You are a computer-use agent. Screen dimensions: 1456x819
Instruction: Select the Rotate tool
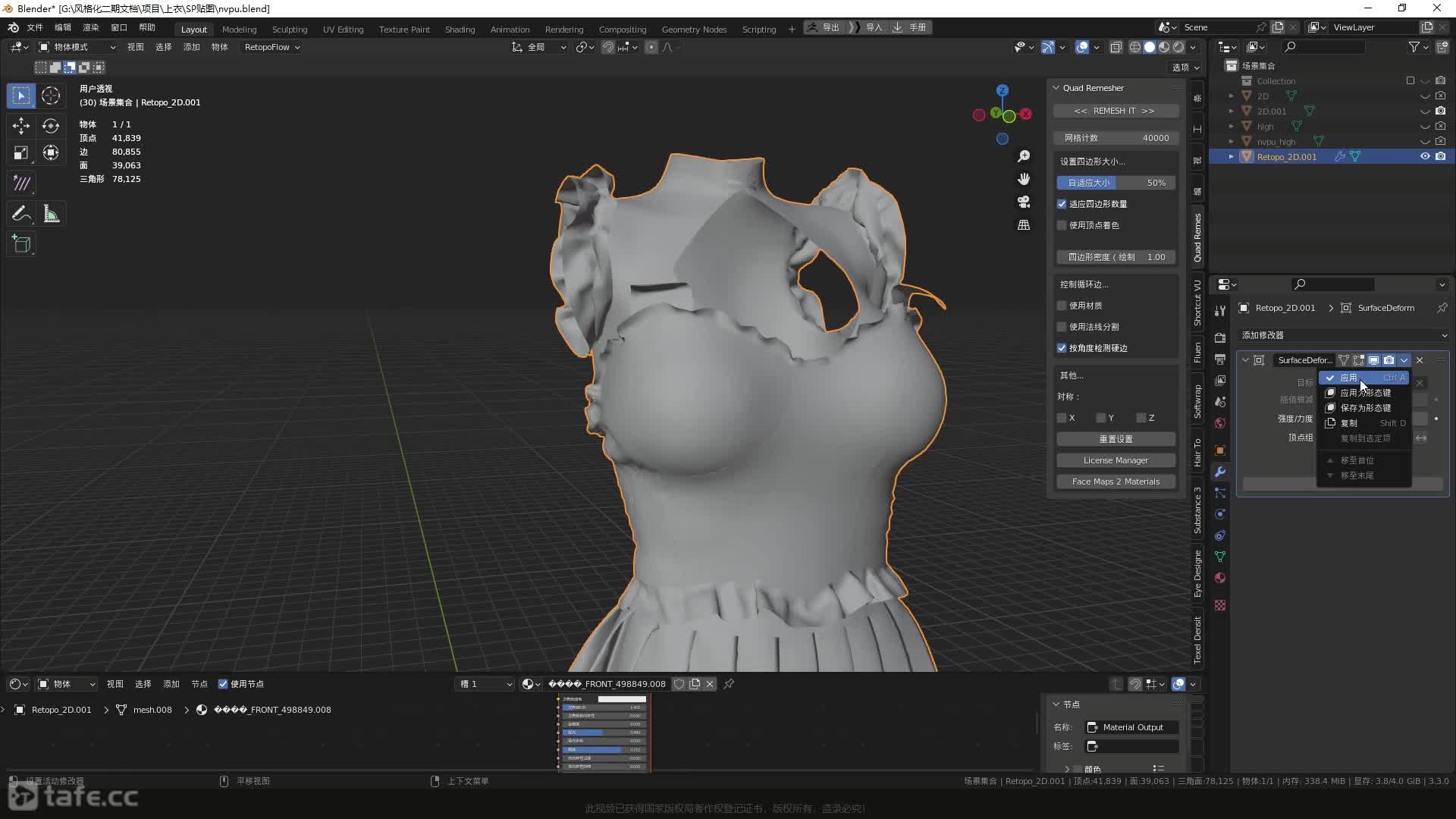[51, 125]
